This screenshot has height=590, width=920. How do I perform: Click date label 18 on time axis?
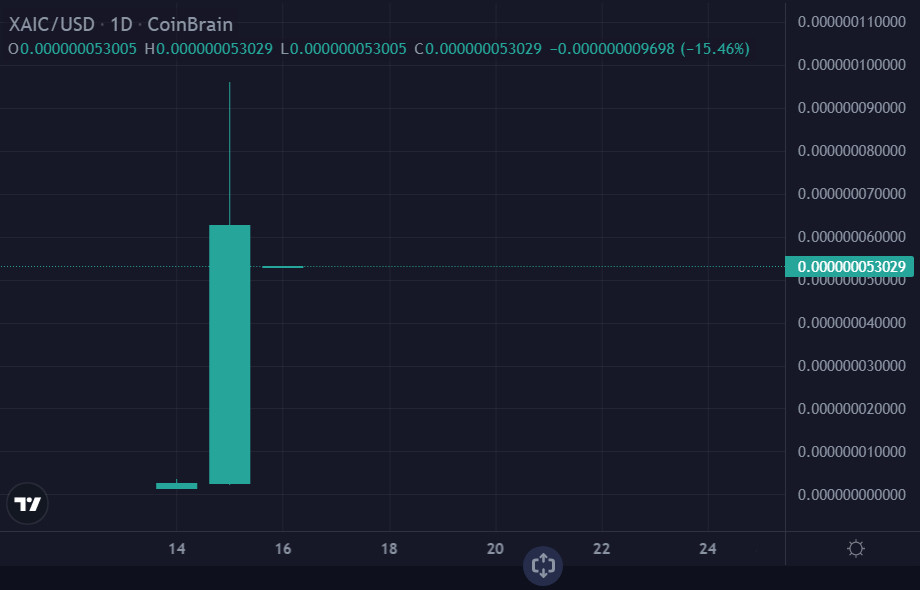[389, 549]
